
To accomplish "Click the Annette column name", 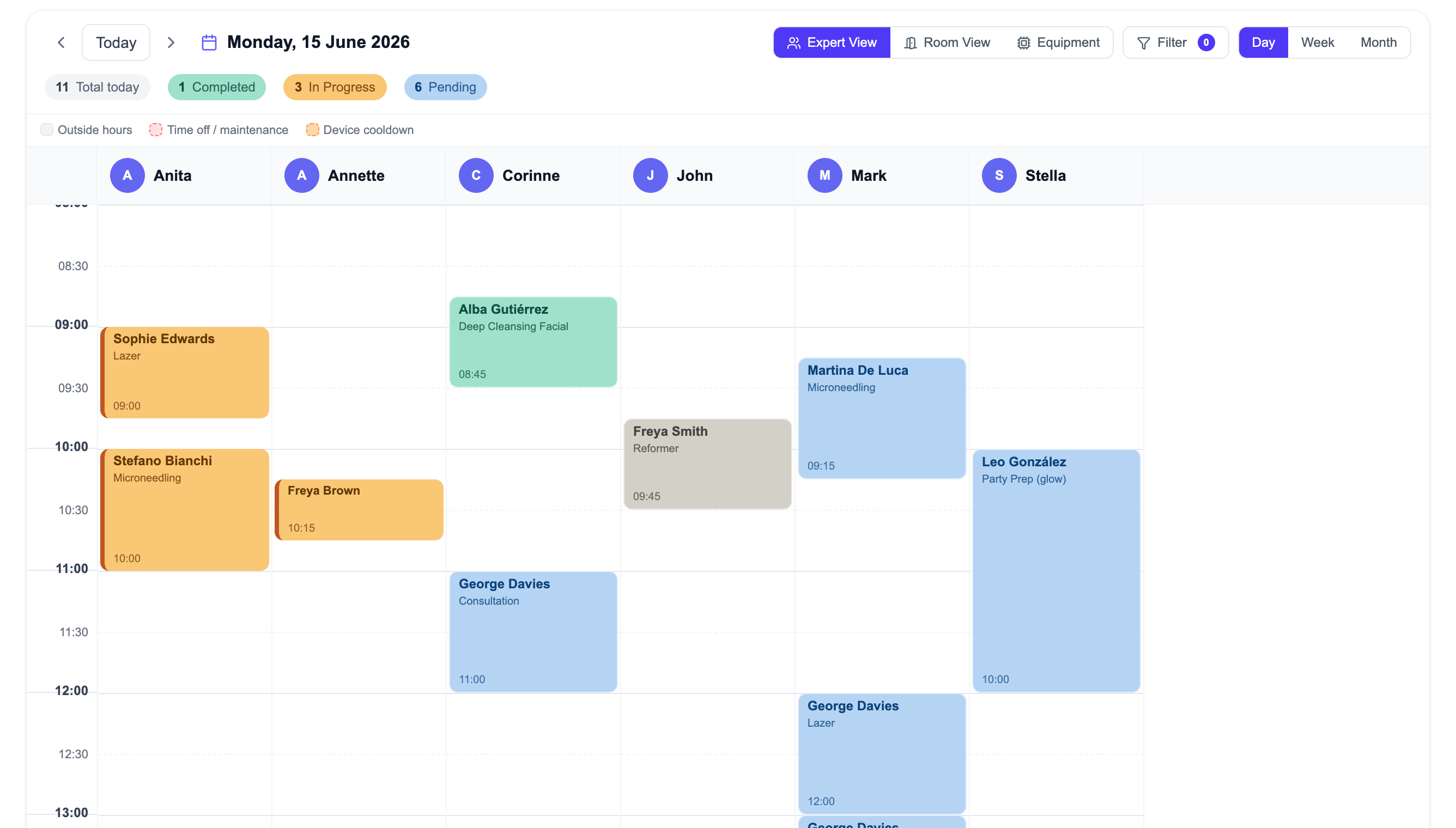I will pyautogui.click(x=356, y=175).
